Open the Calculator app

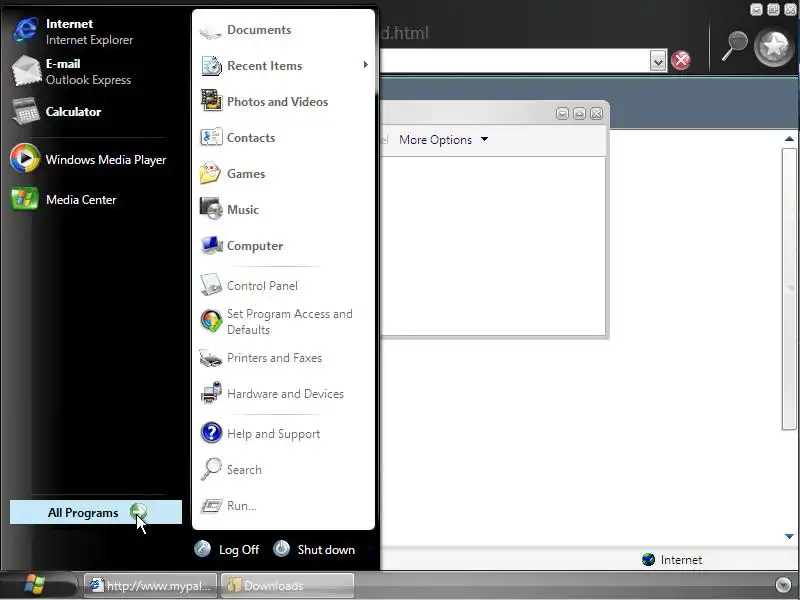pos(57,111)
